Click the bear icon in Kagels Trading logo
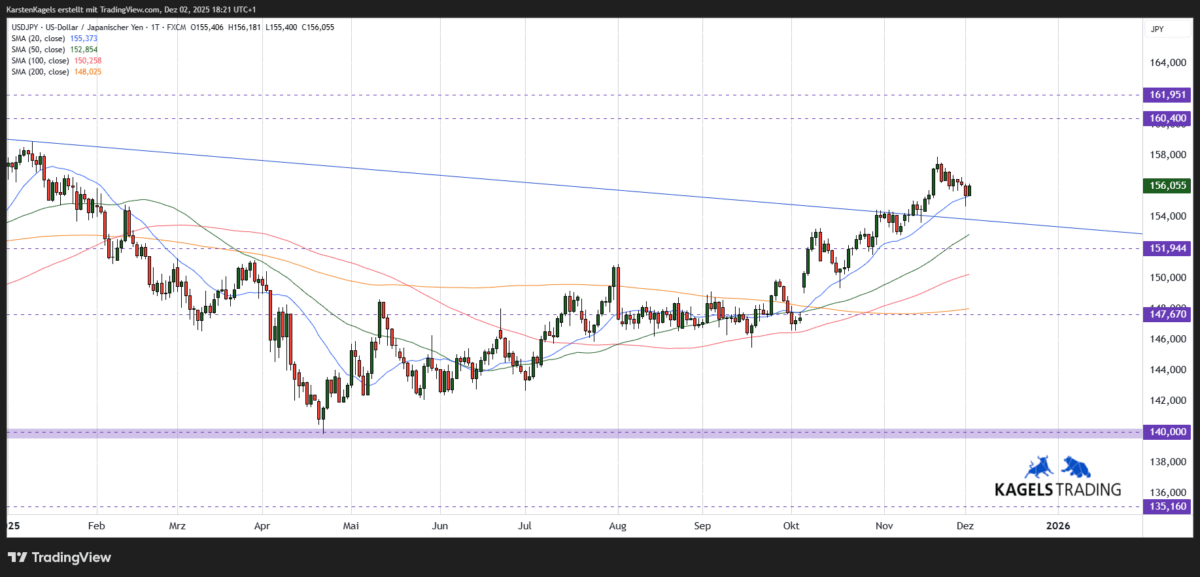Image resolution: width=1200 pixels, height=577 pixels. (1076, 467)
